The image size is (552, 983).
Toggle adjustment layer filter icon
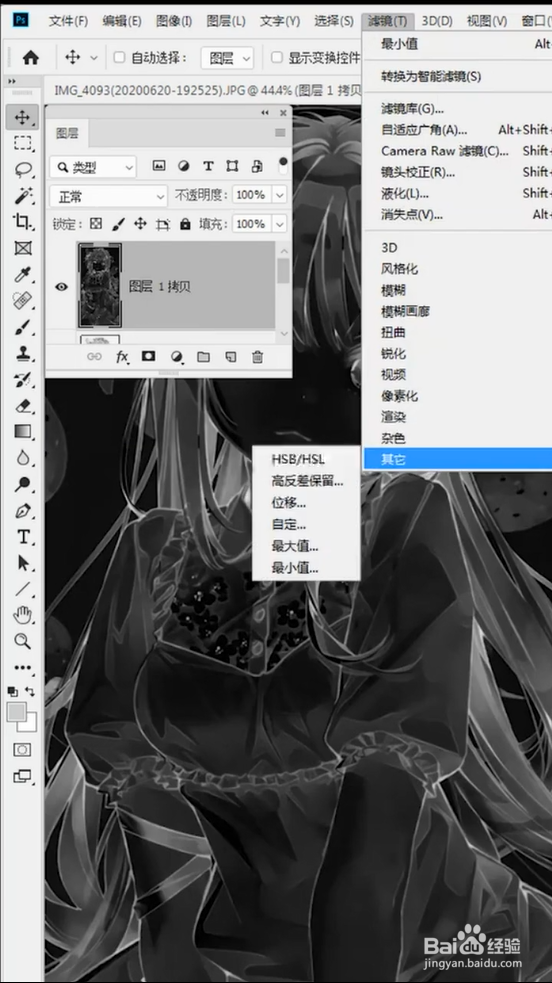pos(184,166)
